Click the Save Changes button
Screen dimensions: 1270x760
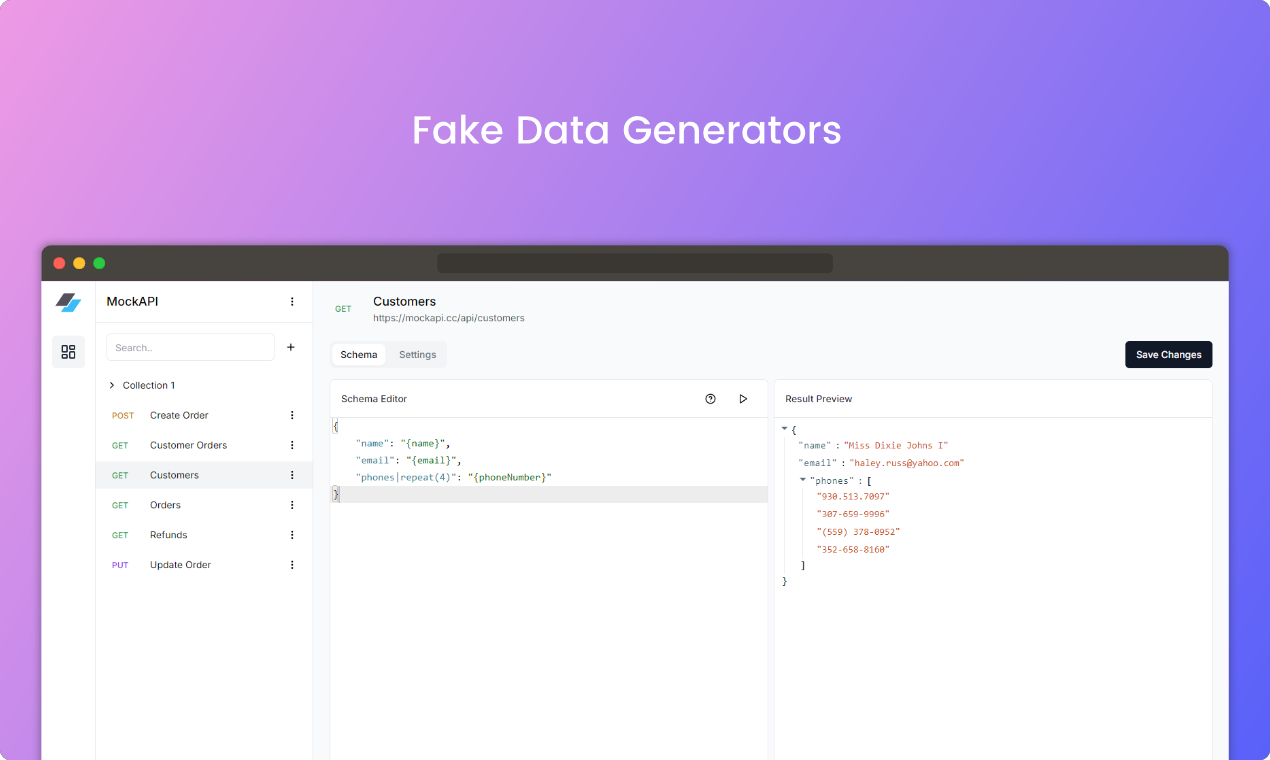click(1168, 354)
